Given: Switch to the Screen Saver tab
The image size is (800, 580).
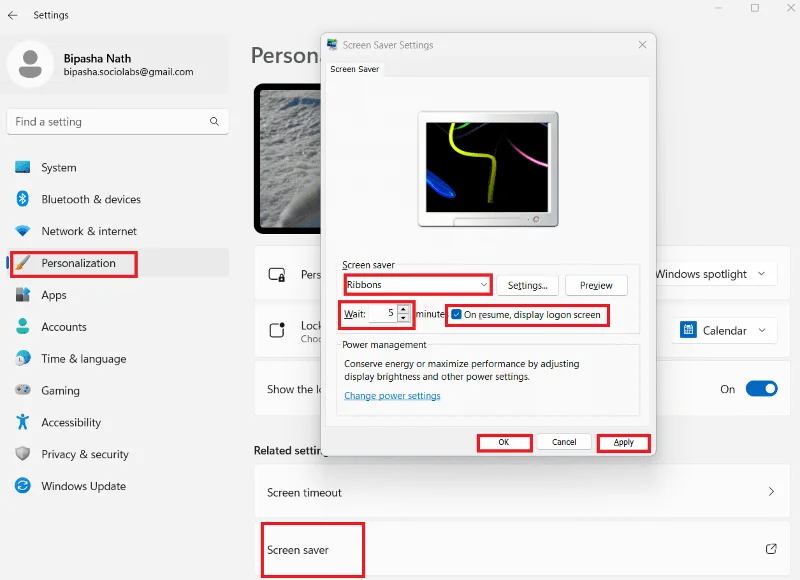Looking at the screenshot, I should pyautogui.click(x=354, y=70).
